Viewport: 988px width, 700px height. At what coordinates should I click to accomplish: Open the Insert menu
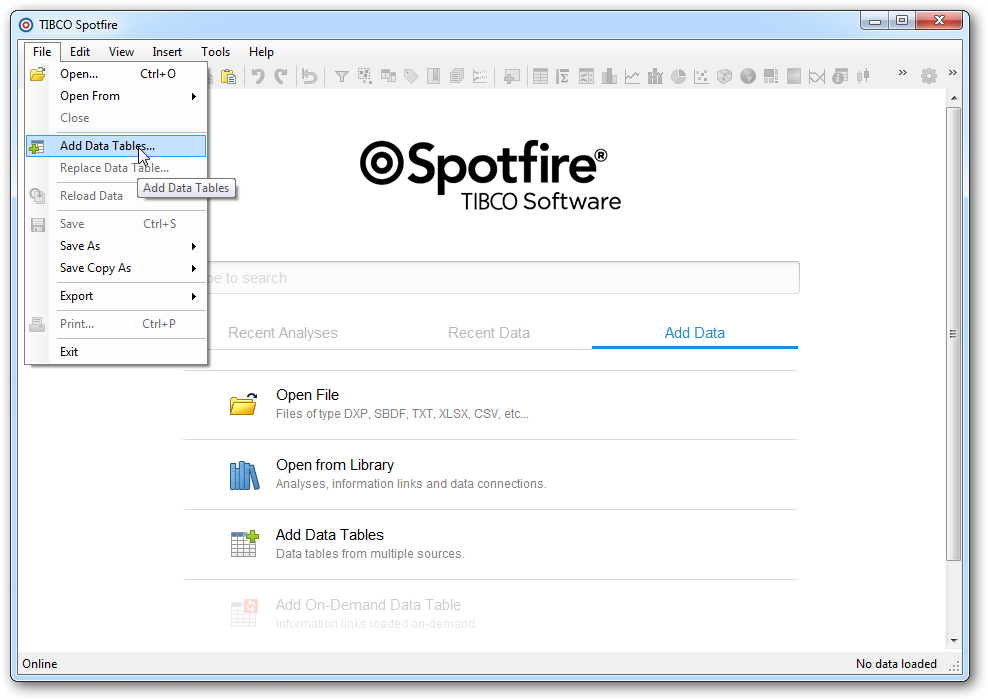point(167,52)
